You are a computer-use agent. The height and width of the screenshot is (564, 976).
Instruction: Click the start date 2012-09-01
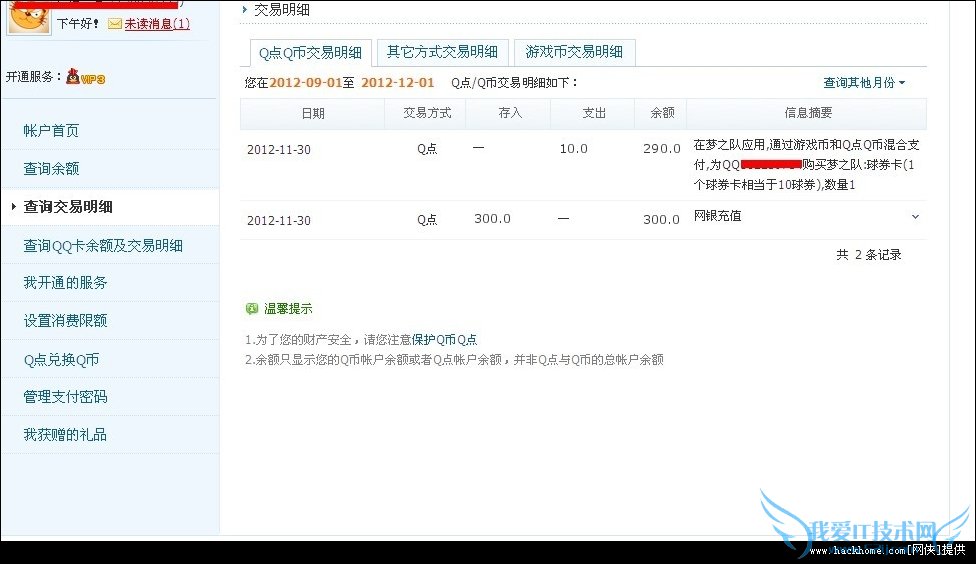coord(306,83)
